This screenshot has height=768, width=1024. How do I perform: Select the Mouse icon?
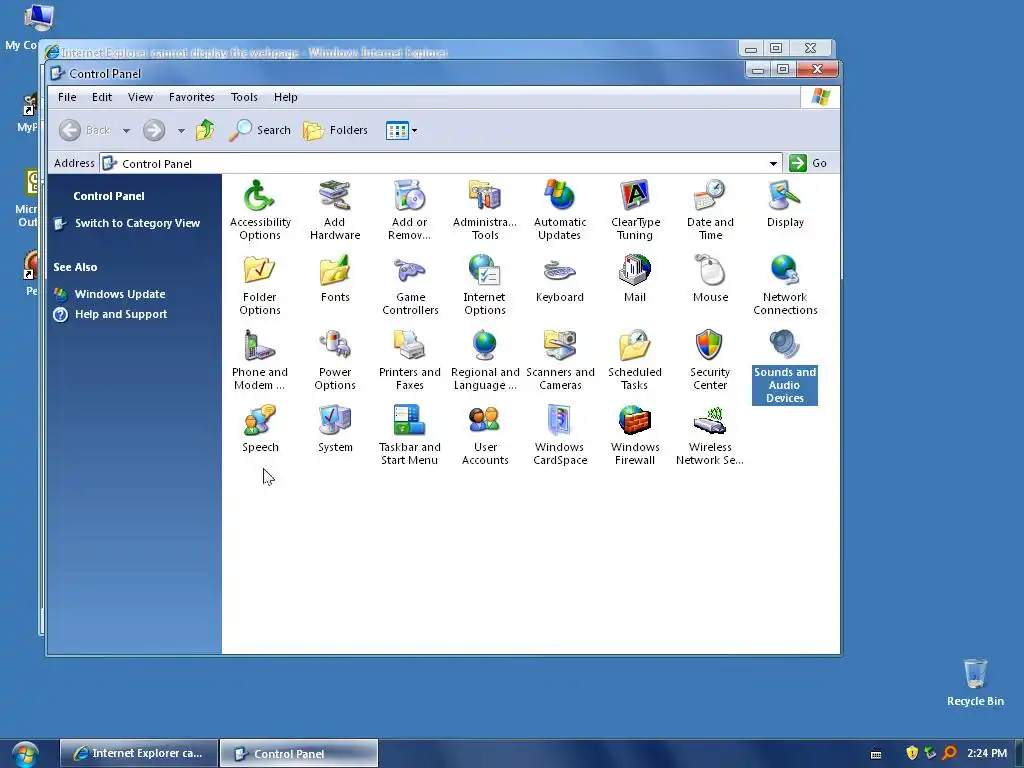(x=710, y=279)
